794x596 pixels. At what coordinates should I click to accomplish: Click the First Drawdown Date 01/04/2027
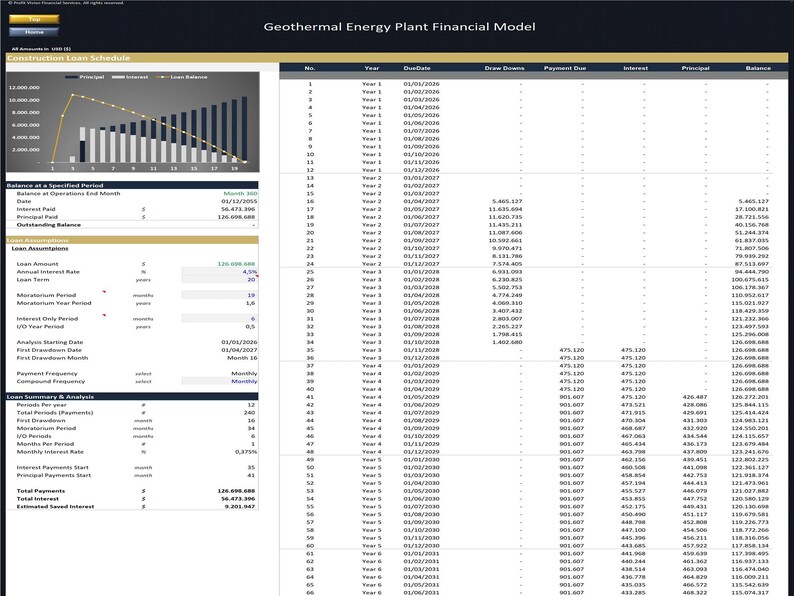[239, 350]
